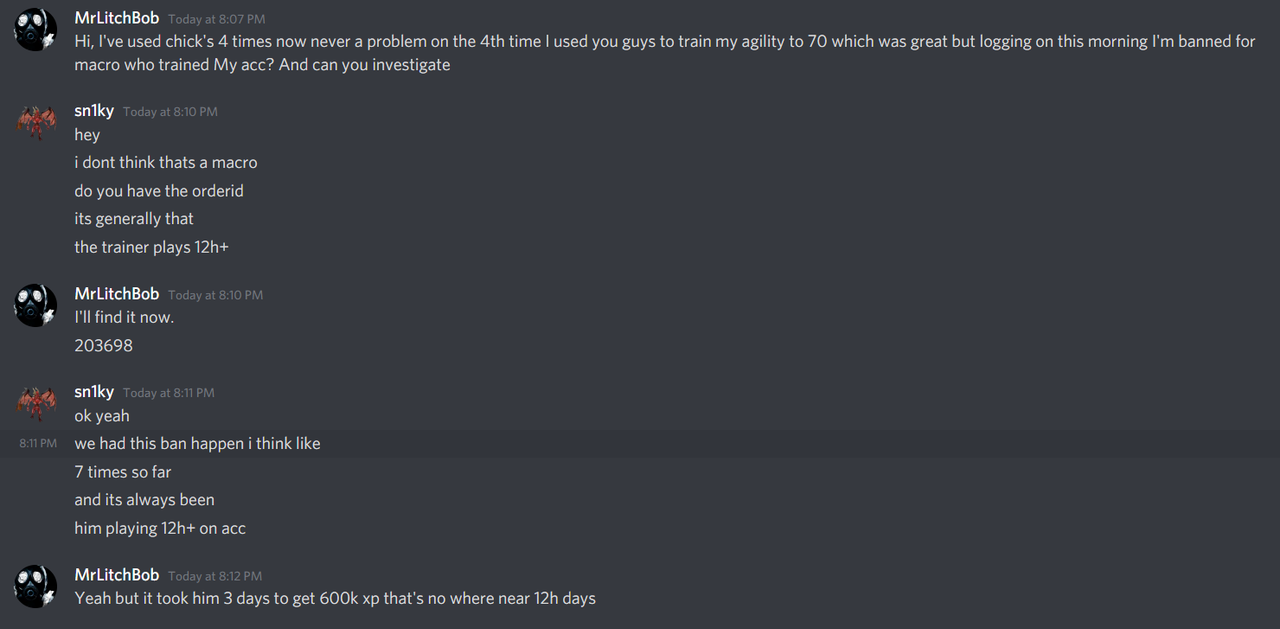Click MrLitchBob username at 8:12 PM
The height and width of the screenshot is (629, 1280).
[117, 575]
